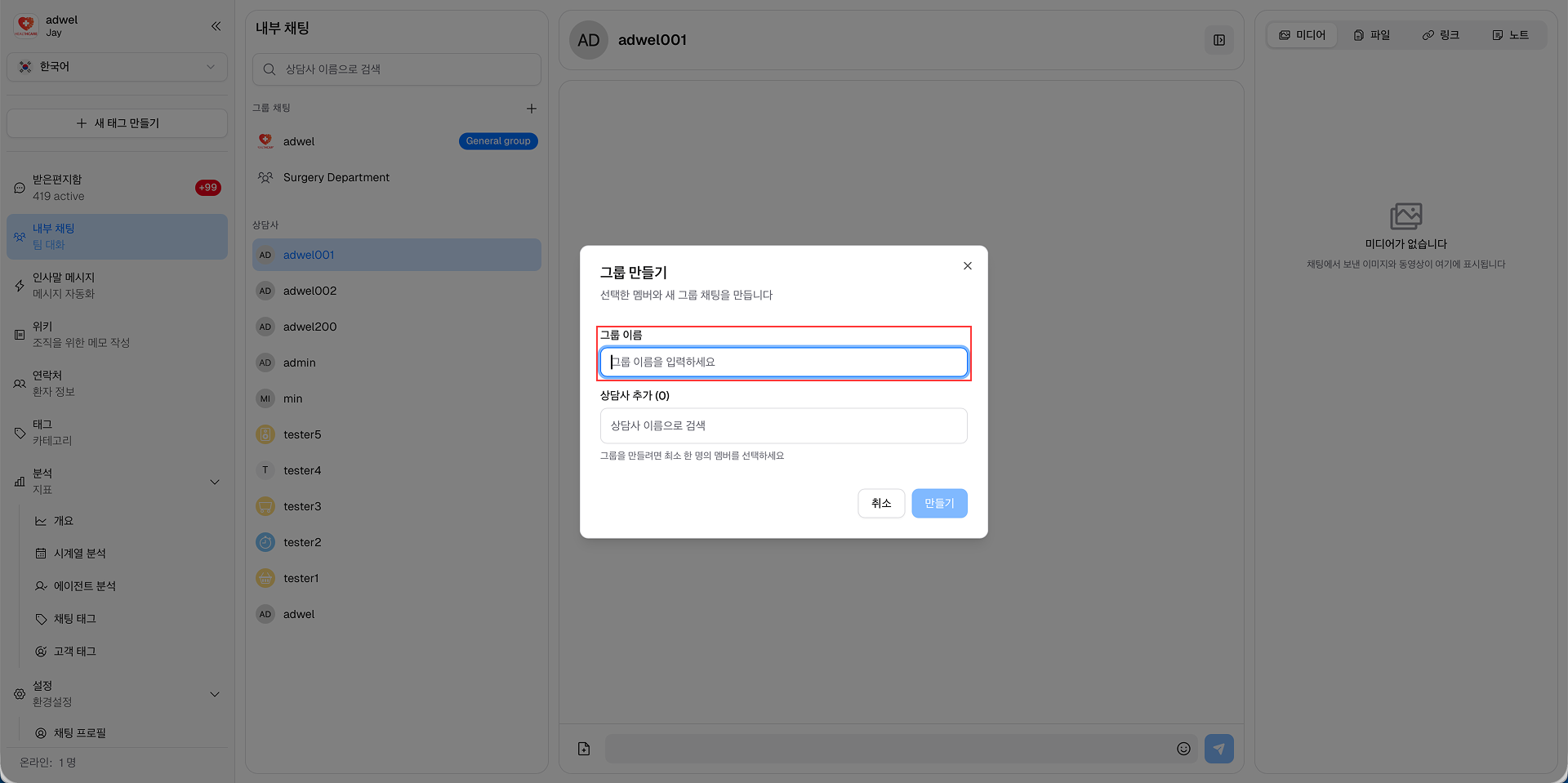Viewport: 1568px width, 783px height.
Task: Switch to the 파일 tab
Action: (1372, 34)
